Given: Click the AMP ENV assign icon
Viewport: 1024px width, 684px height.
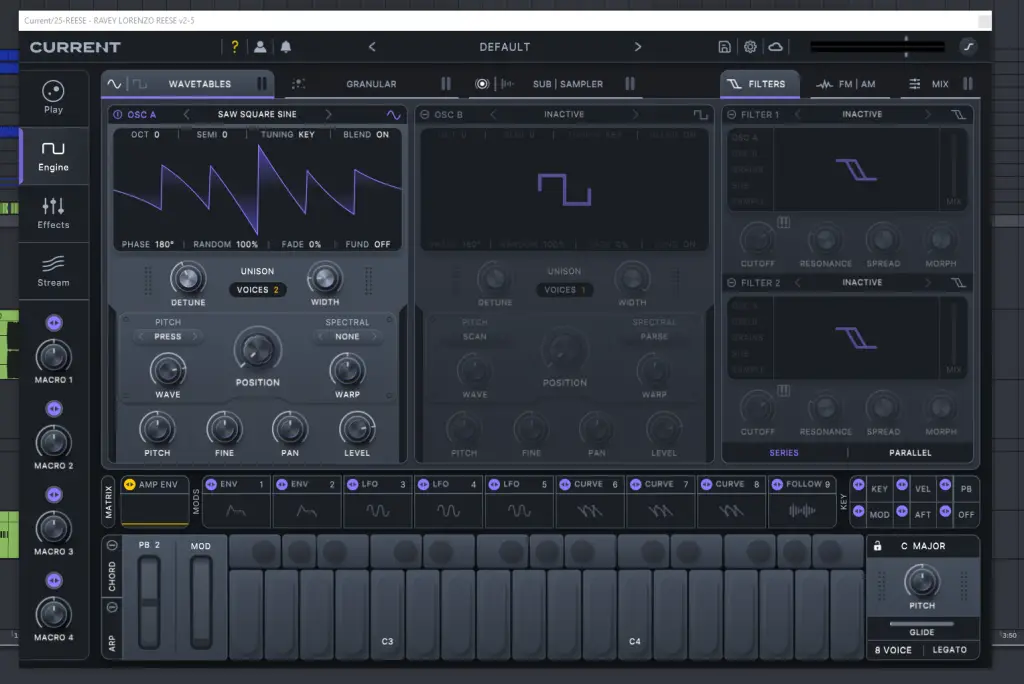Looking at the screenshot, I should coord(129,484).
